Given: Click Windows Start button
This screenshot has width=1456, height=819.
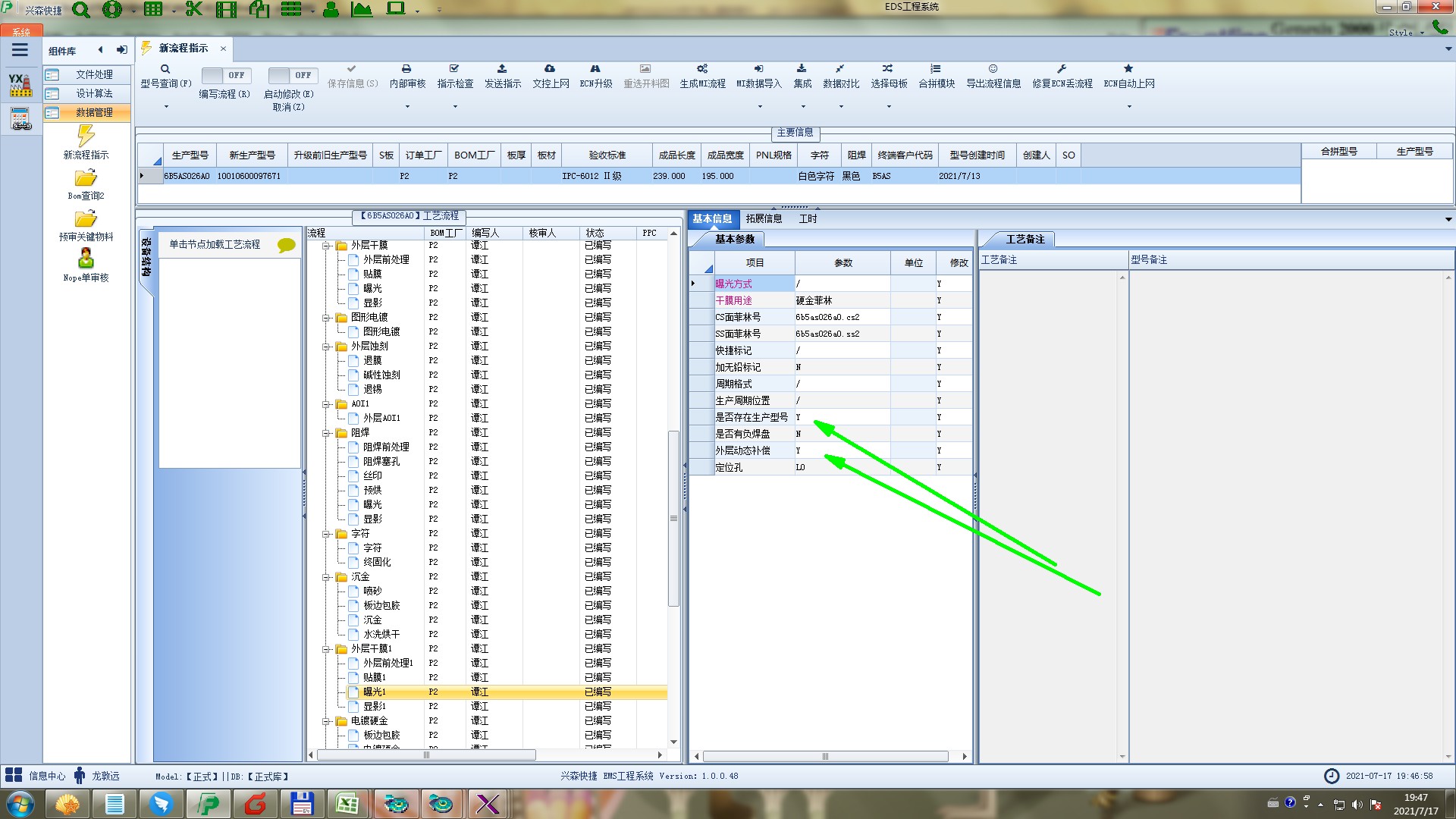Looking at the screenshot, I should click(x=20, y=804).
